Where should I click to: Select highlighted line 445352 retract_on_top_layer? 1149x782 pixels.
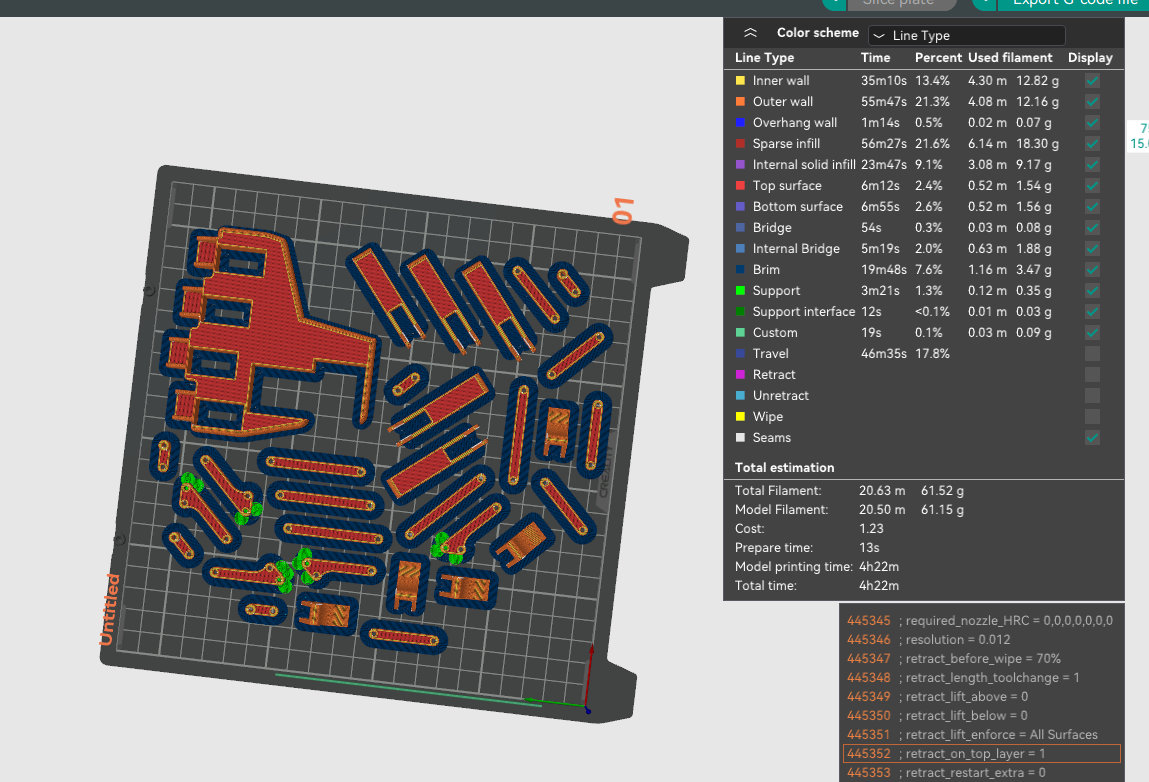[x=981, y=754]
